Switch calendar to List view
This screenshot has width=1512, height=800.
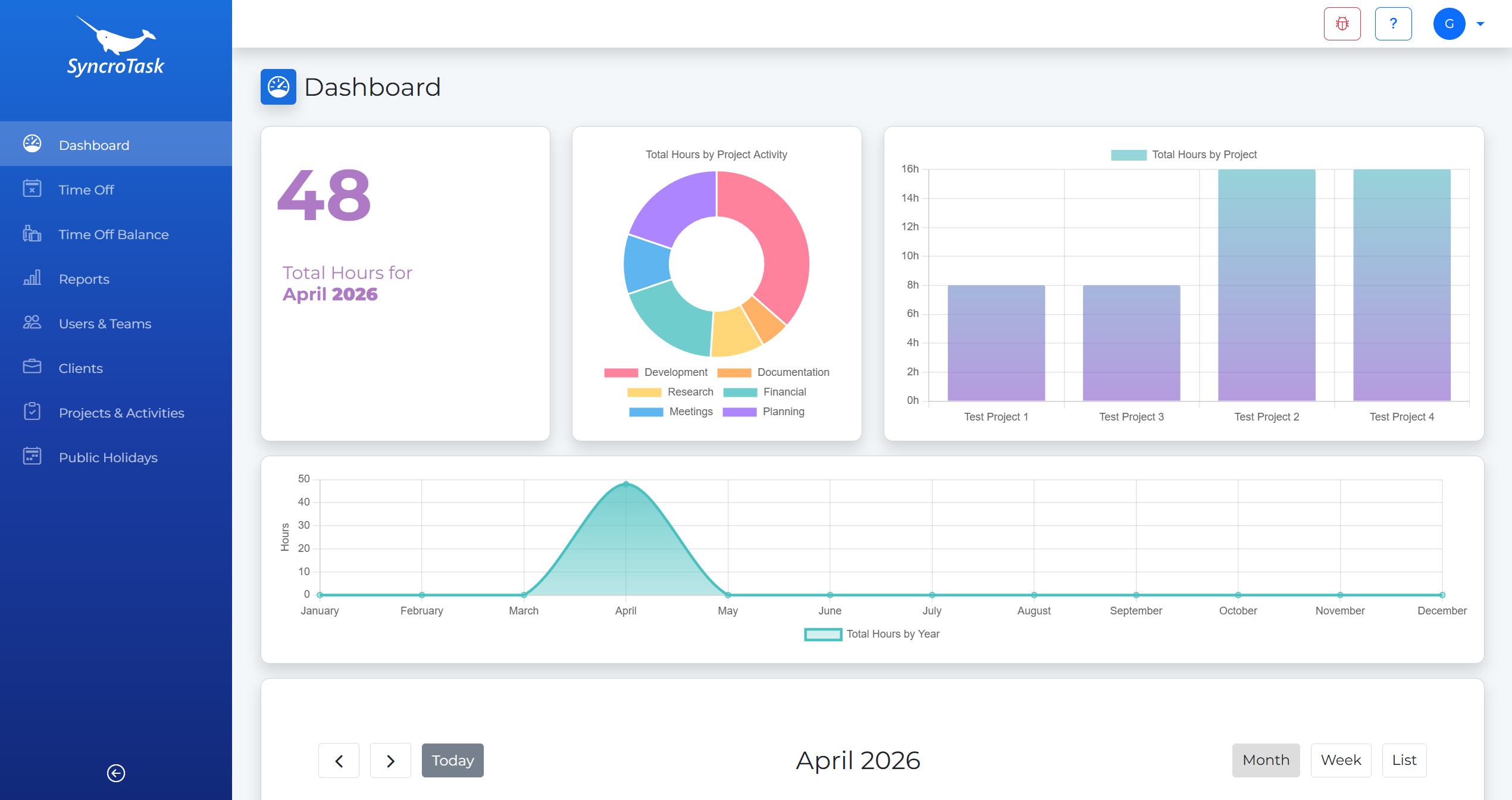[1404, 760]
